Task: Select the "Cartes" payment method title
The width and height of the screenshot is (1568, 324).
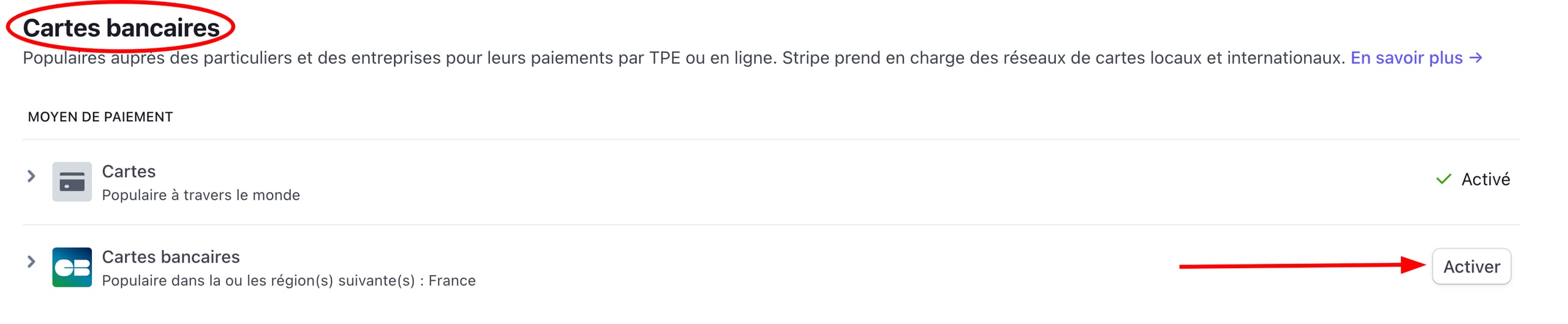Action: (129, 171)
